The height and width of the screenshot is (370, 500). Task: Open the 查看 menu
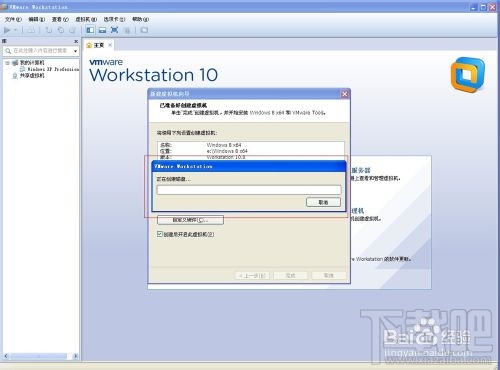(x=60, y=19)
